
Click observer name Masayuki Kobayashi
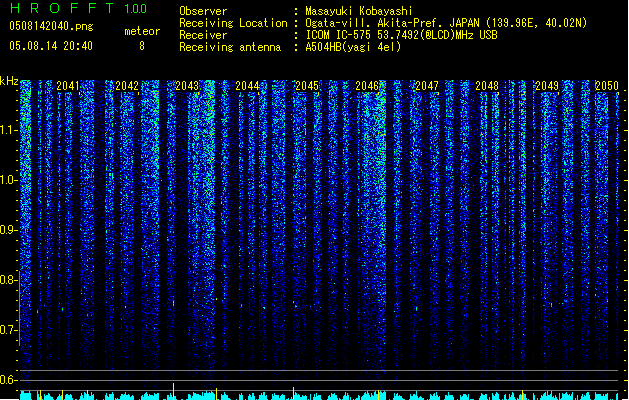click(x=359, y=11)
